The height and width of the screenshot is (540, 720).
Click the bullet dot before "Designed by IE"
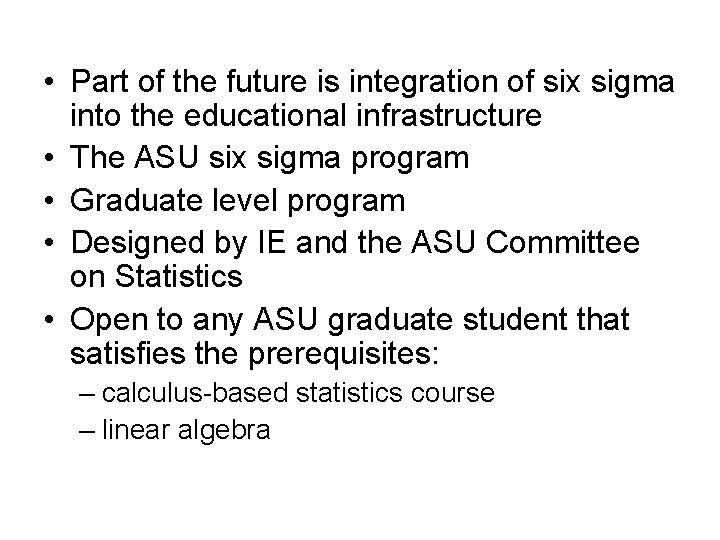[49, 242]
